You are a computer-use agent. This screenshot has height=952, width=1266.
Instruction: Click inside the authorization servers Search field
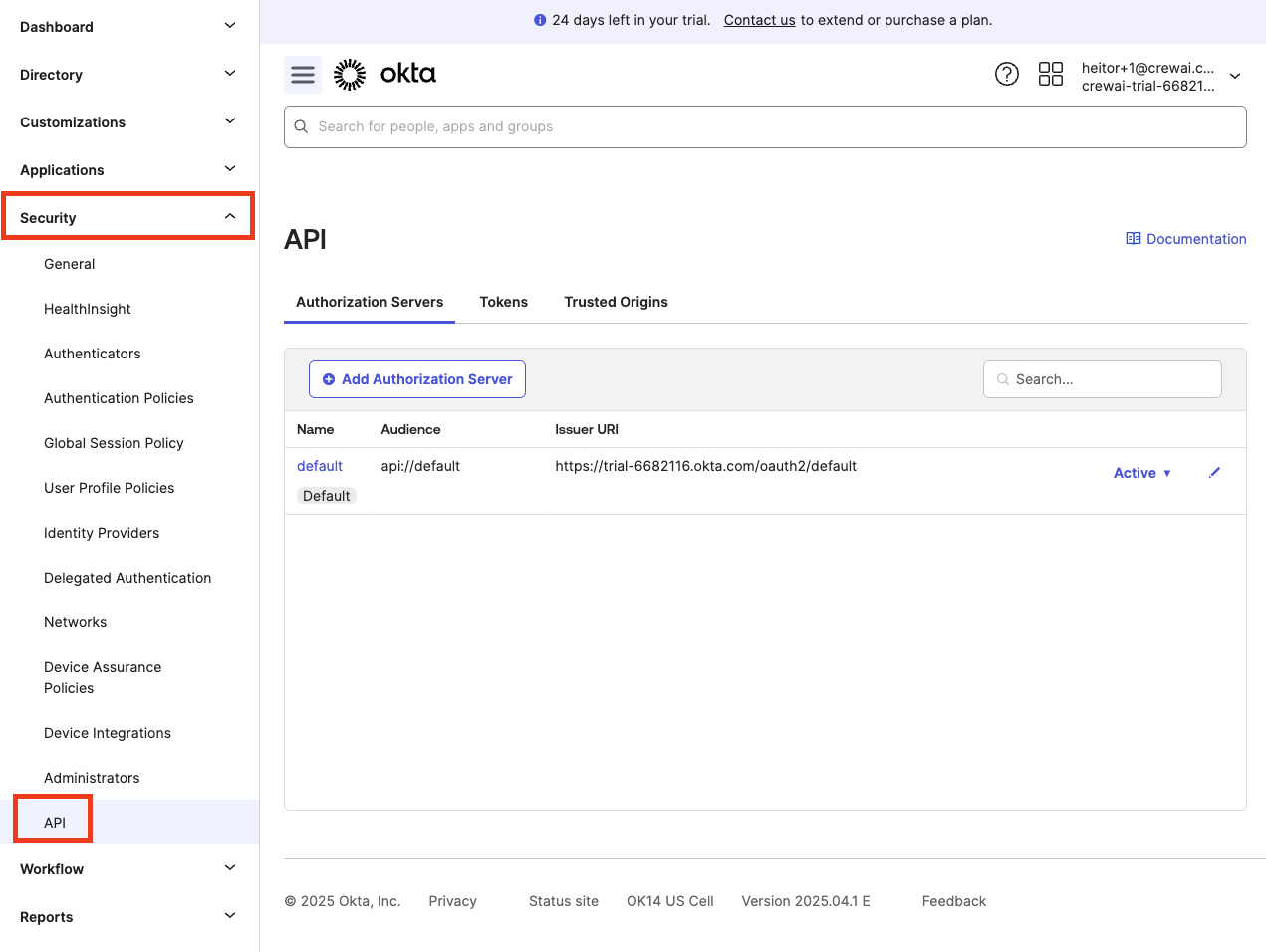click(1102, 379)
